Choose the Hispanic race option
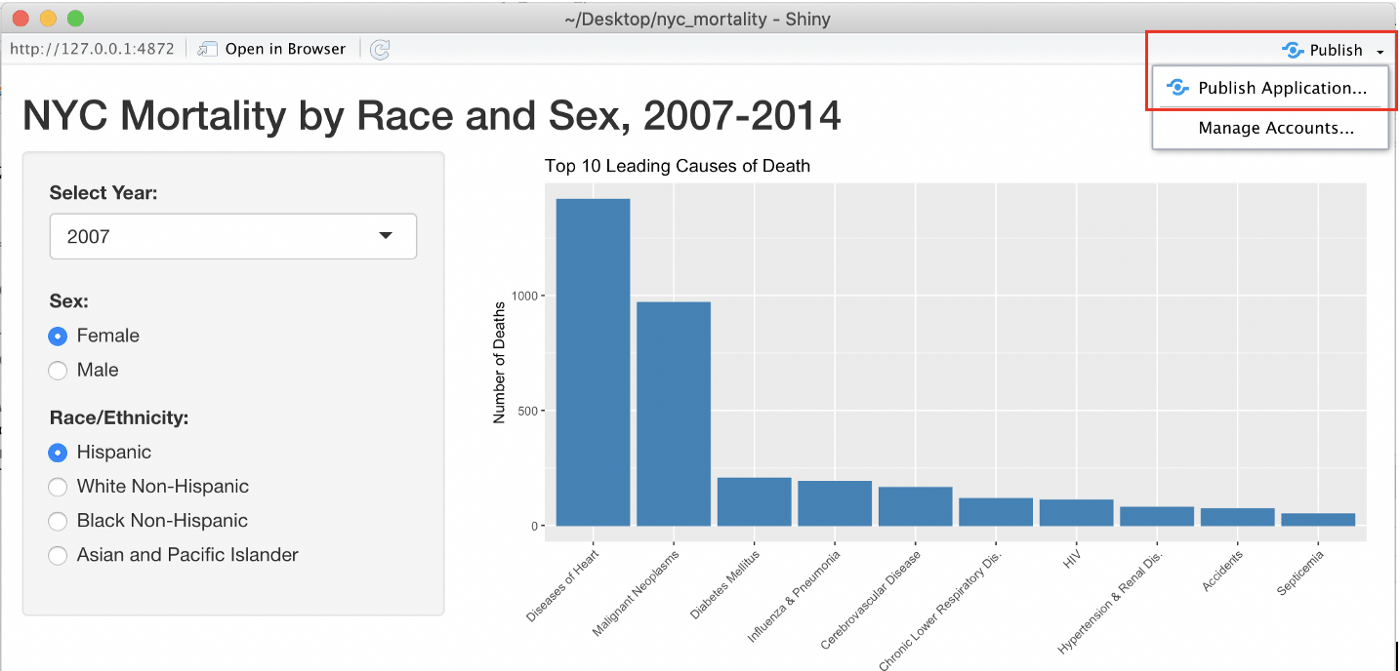Viewport: 1400px width, 671px height. 58,452
